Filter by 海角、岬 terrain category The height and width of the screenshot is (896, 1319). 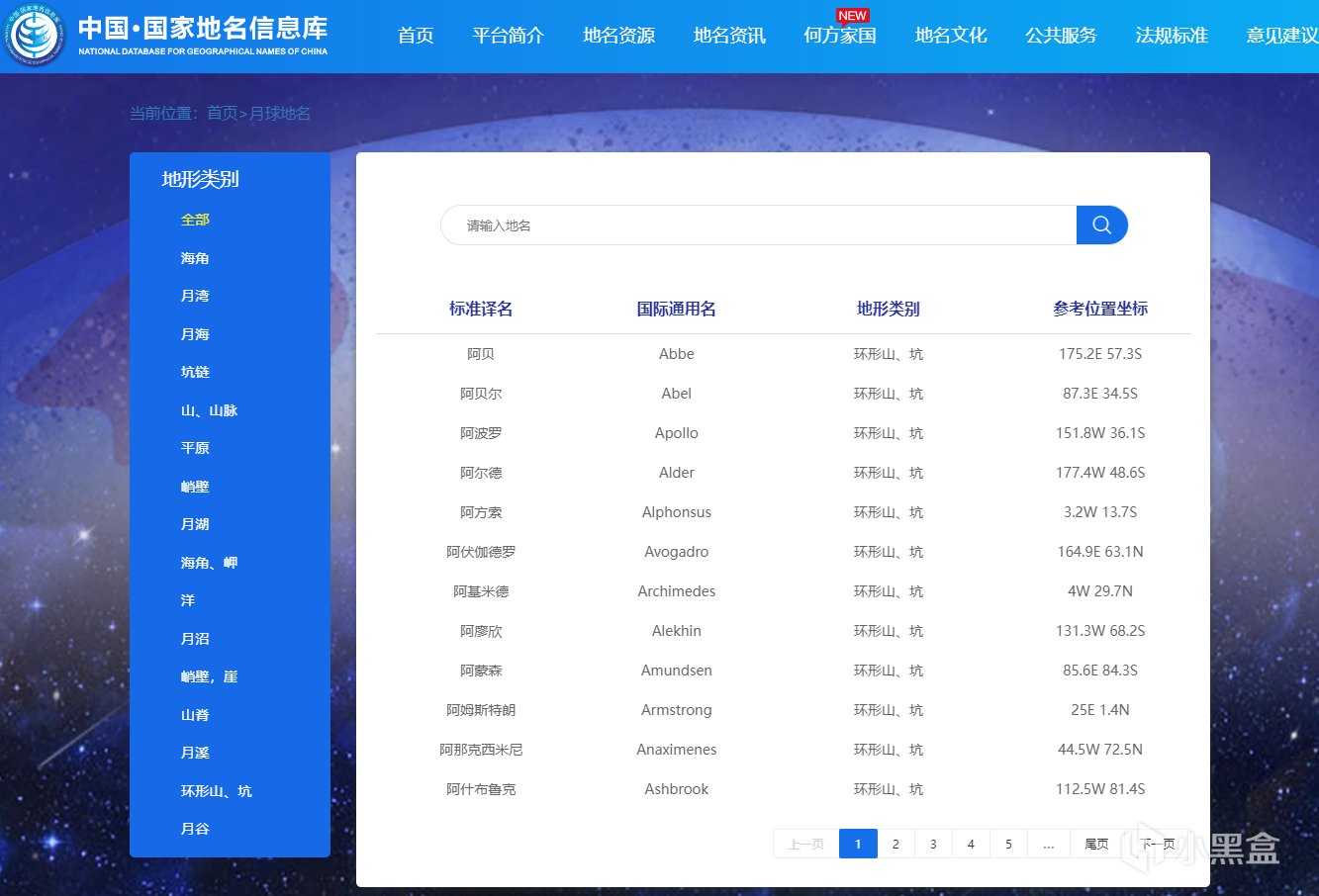click(209, 563)
